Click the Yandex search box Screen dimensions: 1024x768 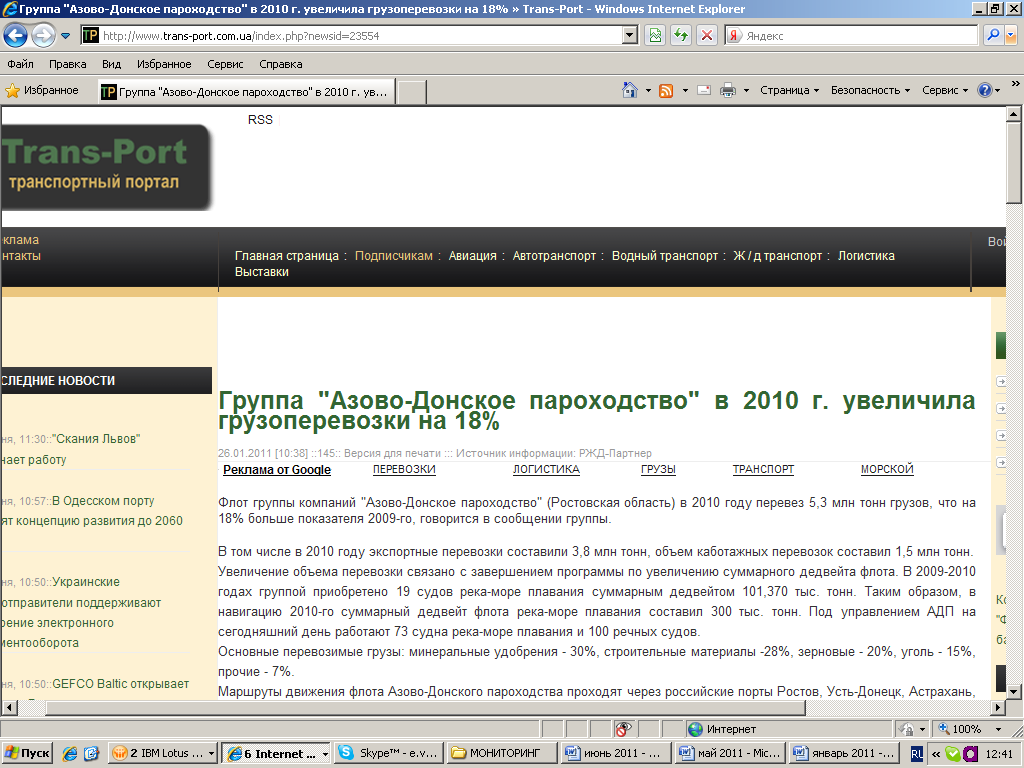click(852, 35)
